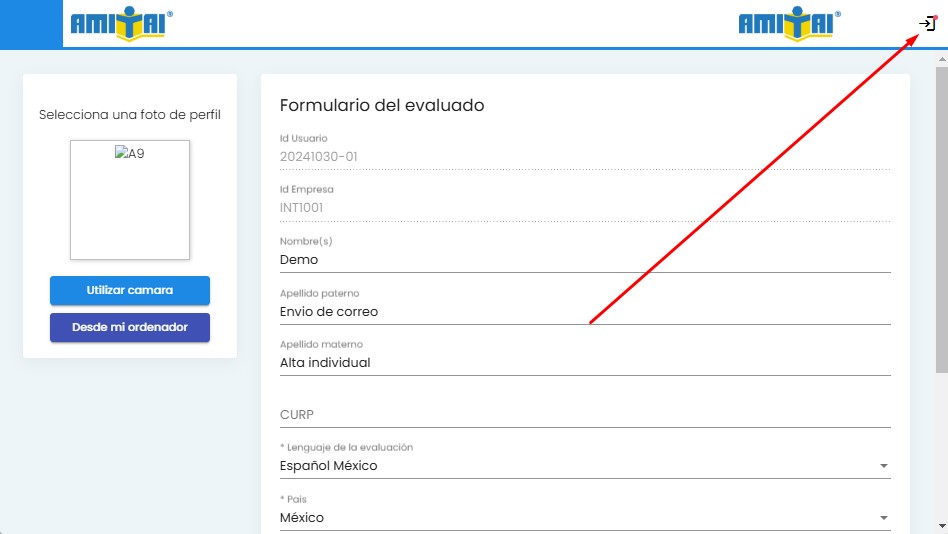Click the A9 profile photo placeholder
The height and width of the screenshot is (534, 948).
pos(130,200)
